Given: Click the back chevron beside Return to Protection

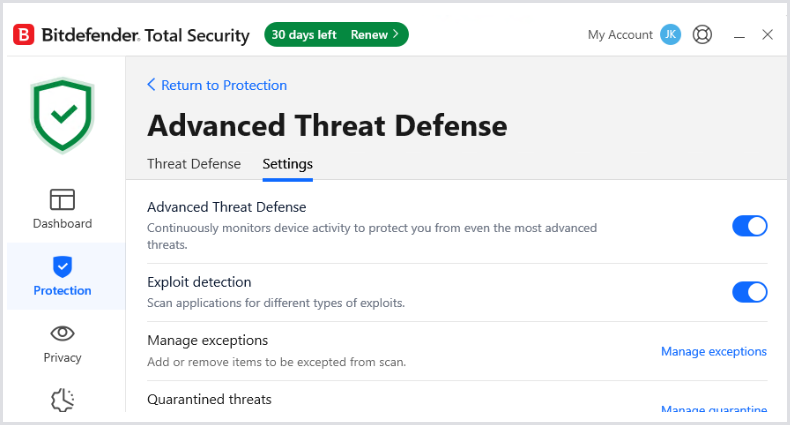Looking at the screenshot, I should click(152, 86).
